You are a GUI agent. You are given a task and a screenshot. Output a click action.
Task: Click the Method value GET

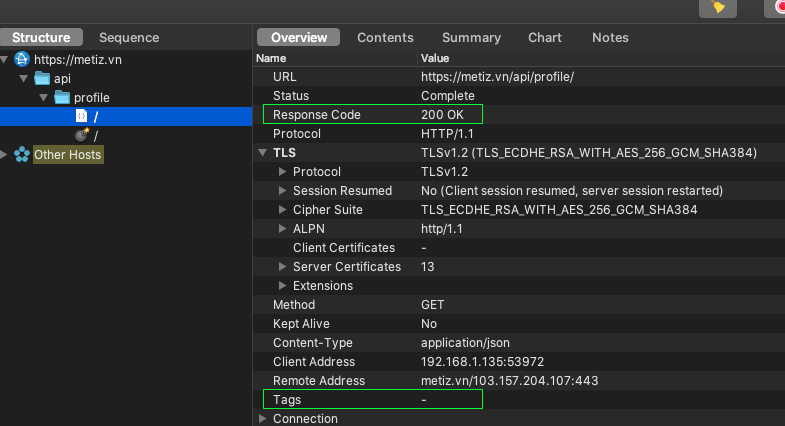pos(433,305)
